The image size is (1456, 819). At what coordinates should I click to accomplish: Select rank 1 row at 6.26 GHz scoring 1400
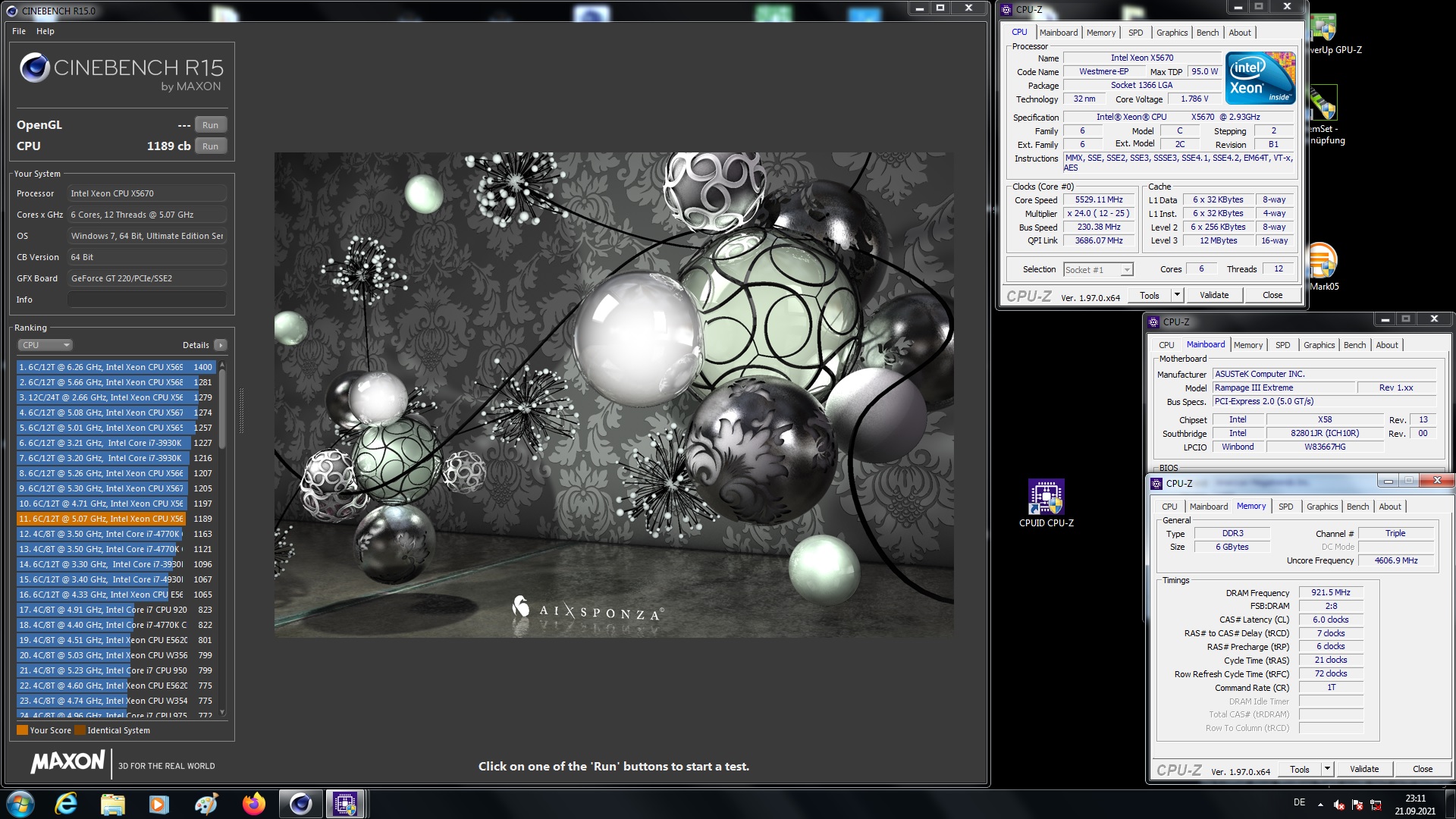pos(116,367)
